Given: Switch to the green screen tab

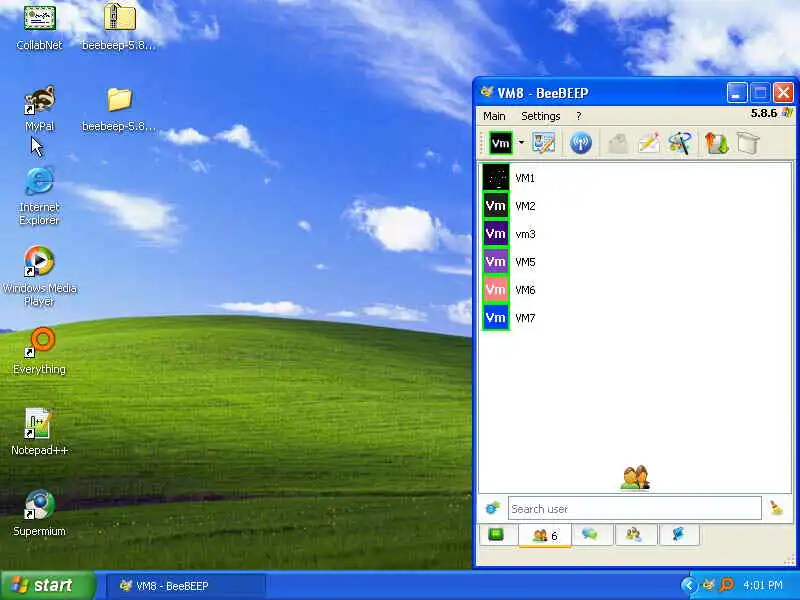Looking at the screenshot, I should (496, 535).
